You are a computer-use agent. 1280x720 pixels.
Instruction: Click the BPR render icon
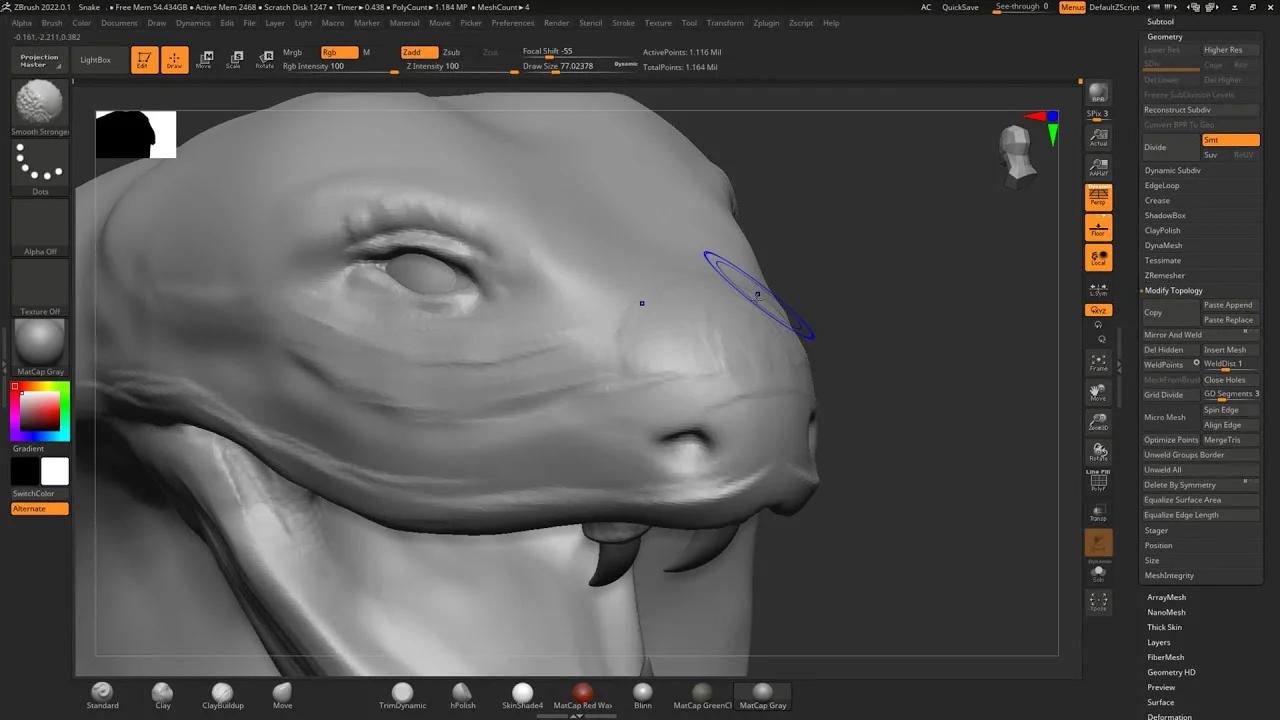coord(1098,92)
